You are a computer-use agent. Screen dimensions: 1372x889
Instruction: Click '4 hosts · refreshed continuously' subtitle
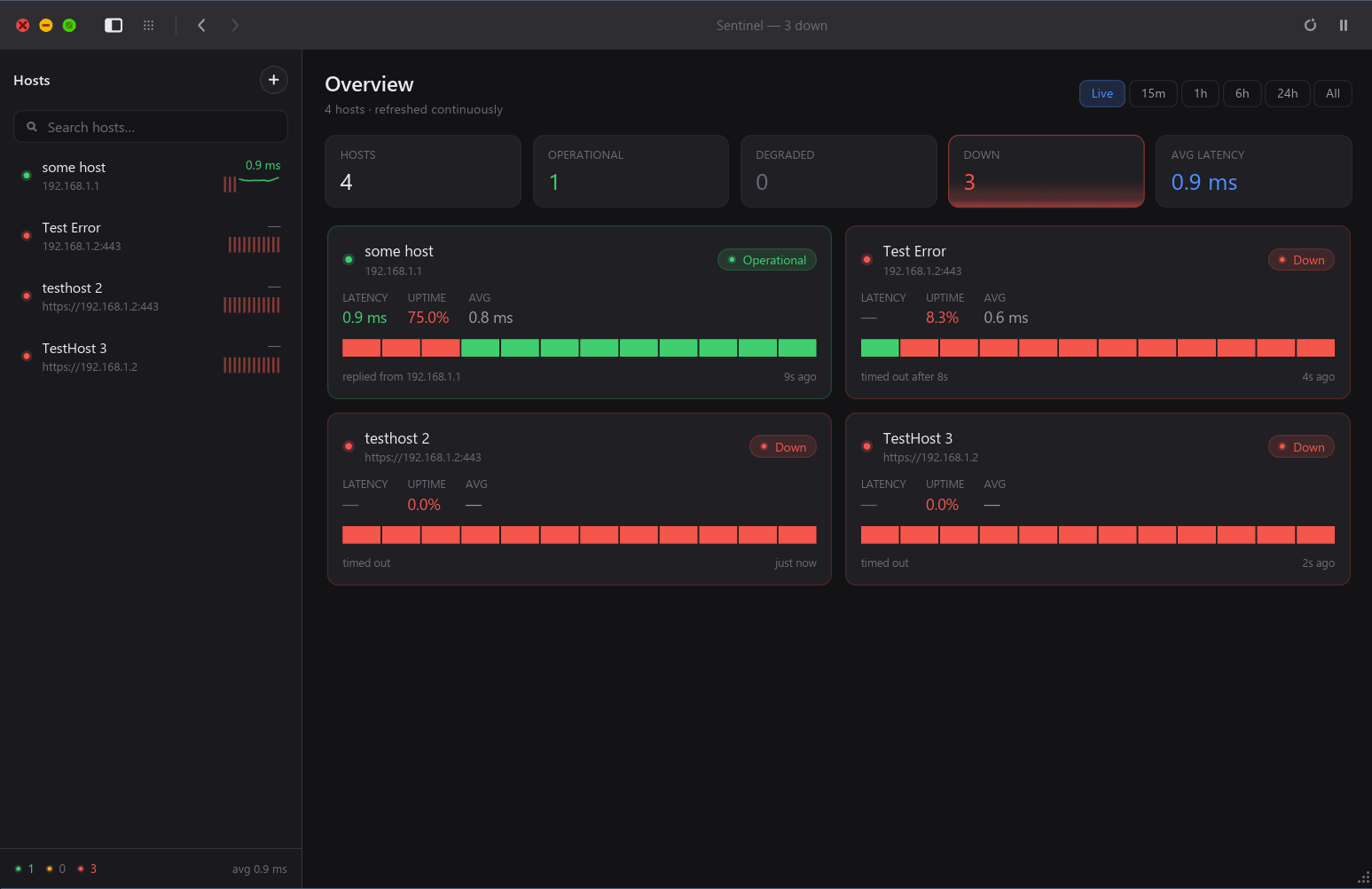(x=413, y=109)
